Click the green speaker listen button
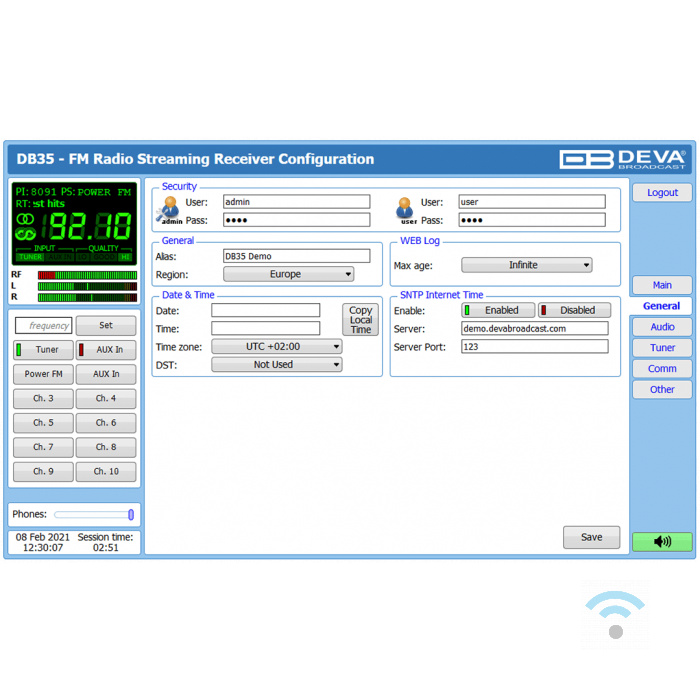Viewport: 700px width, 700px height. point(662,542)
